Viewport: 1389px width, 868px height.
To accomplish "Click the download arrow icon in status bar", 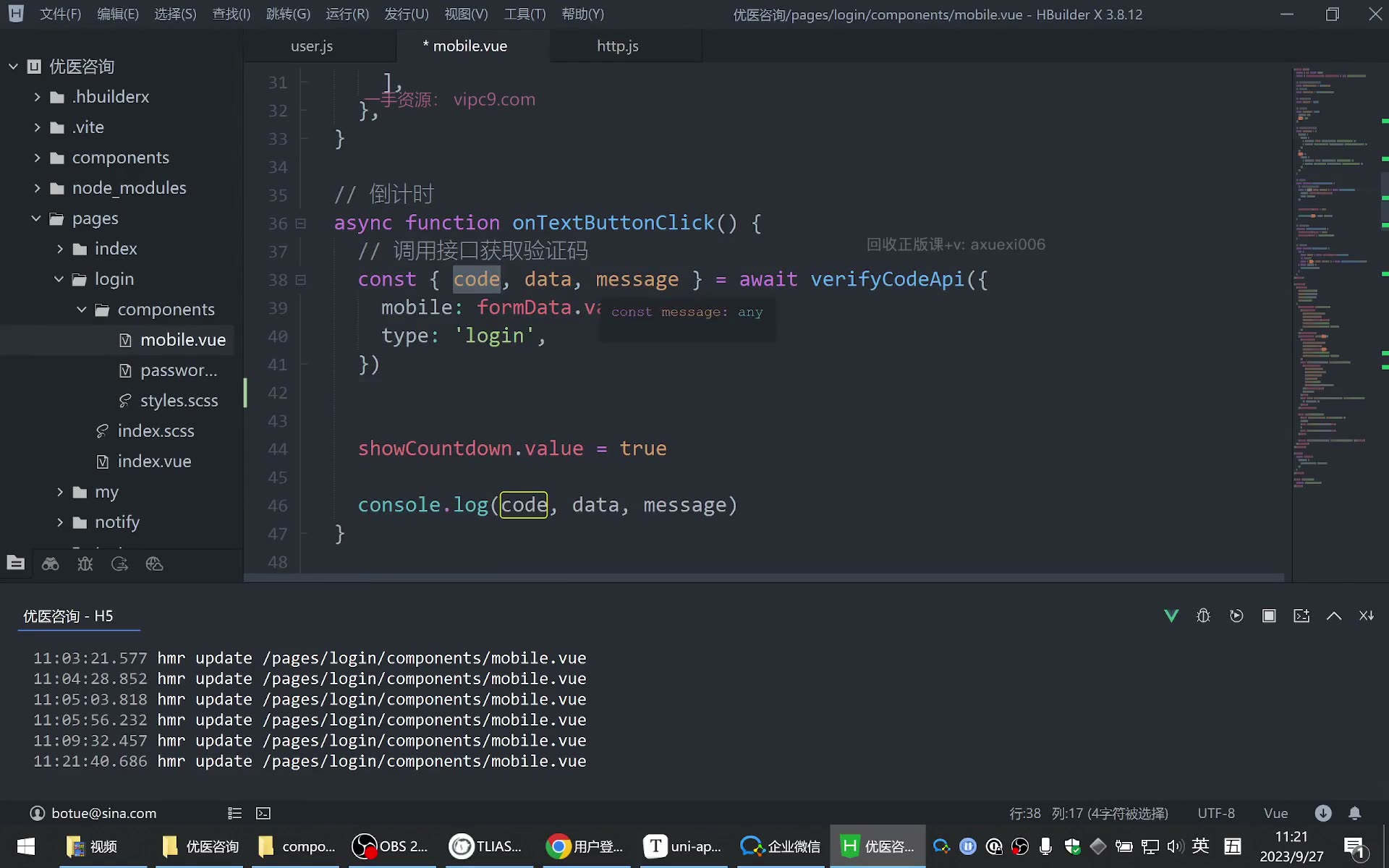I will 1323,813.
